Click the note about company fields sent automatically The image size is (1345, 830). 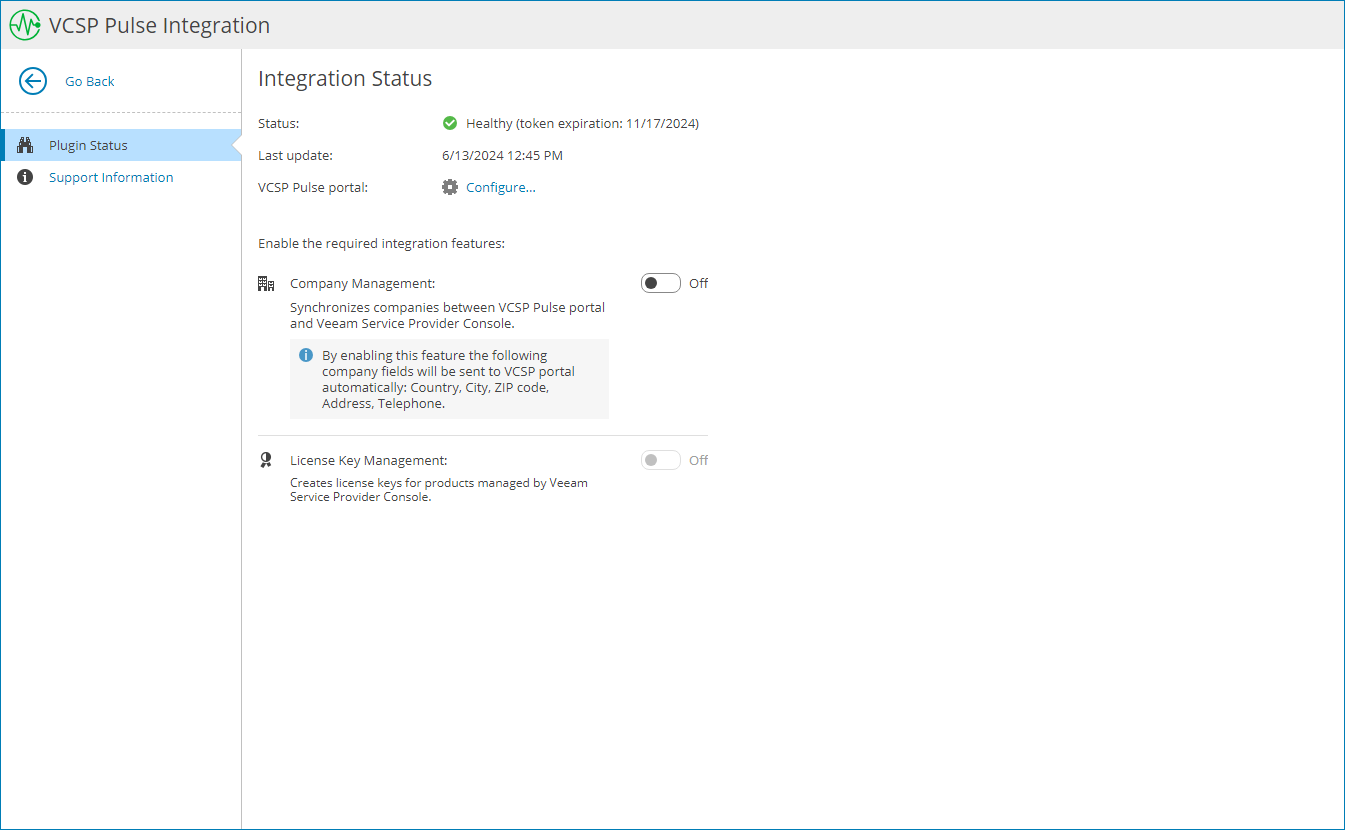point(449,379)
